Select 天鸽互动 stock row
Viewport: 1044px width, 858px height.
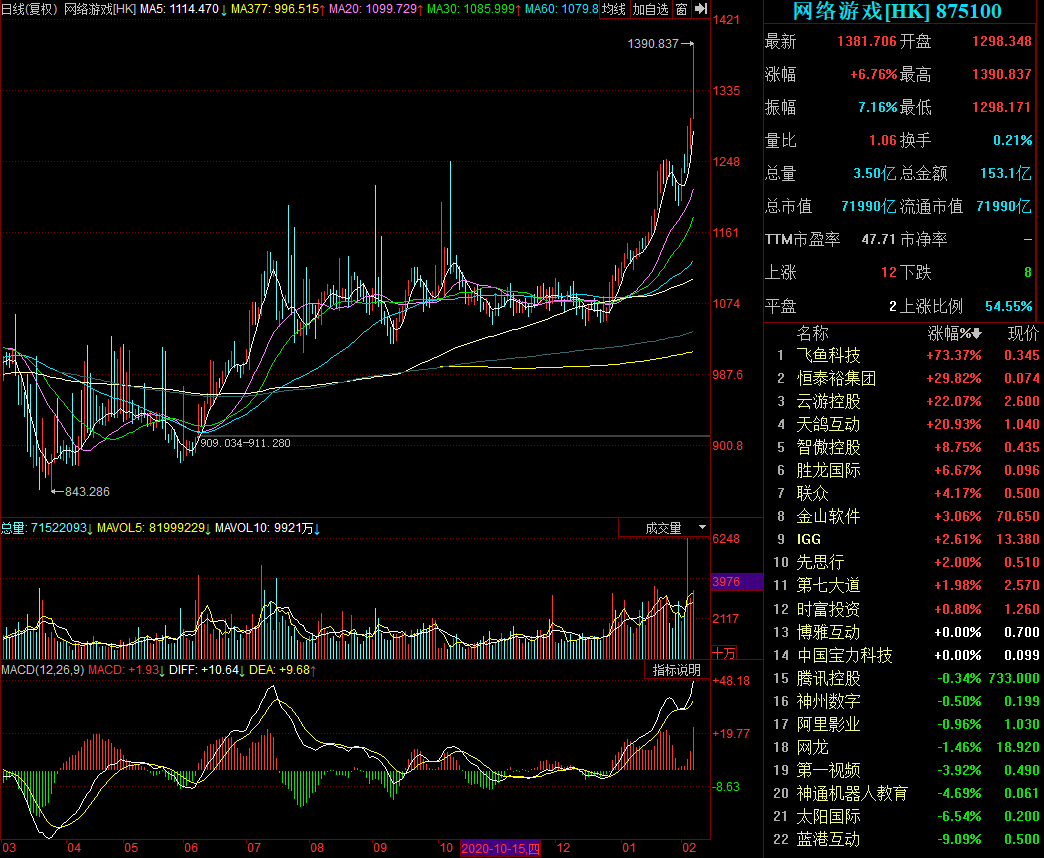click(x=904, y=424)
